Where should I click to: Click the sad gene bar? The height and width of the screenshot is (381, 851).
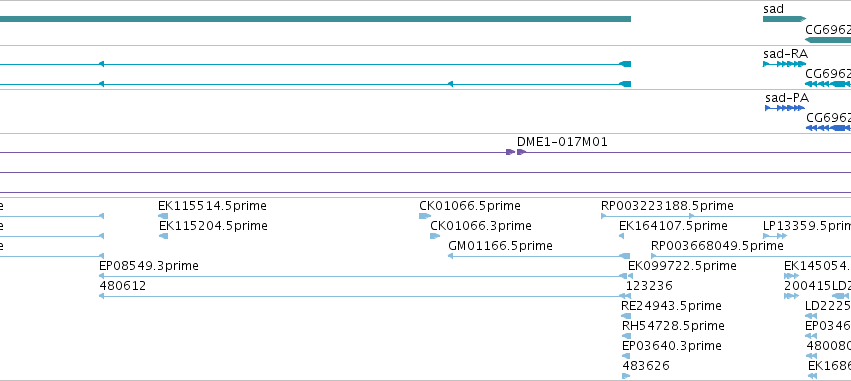(784, 19)
